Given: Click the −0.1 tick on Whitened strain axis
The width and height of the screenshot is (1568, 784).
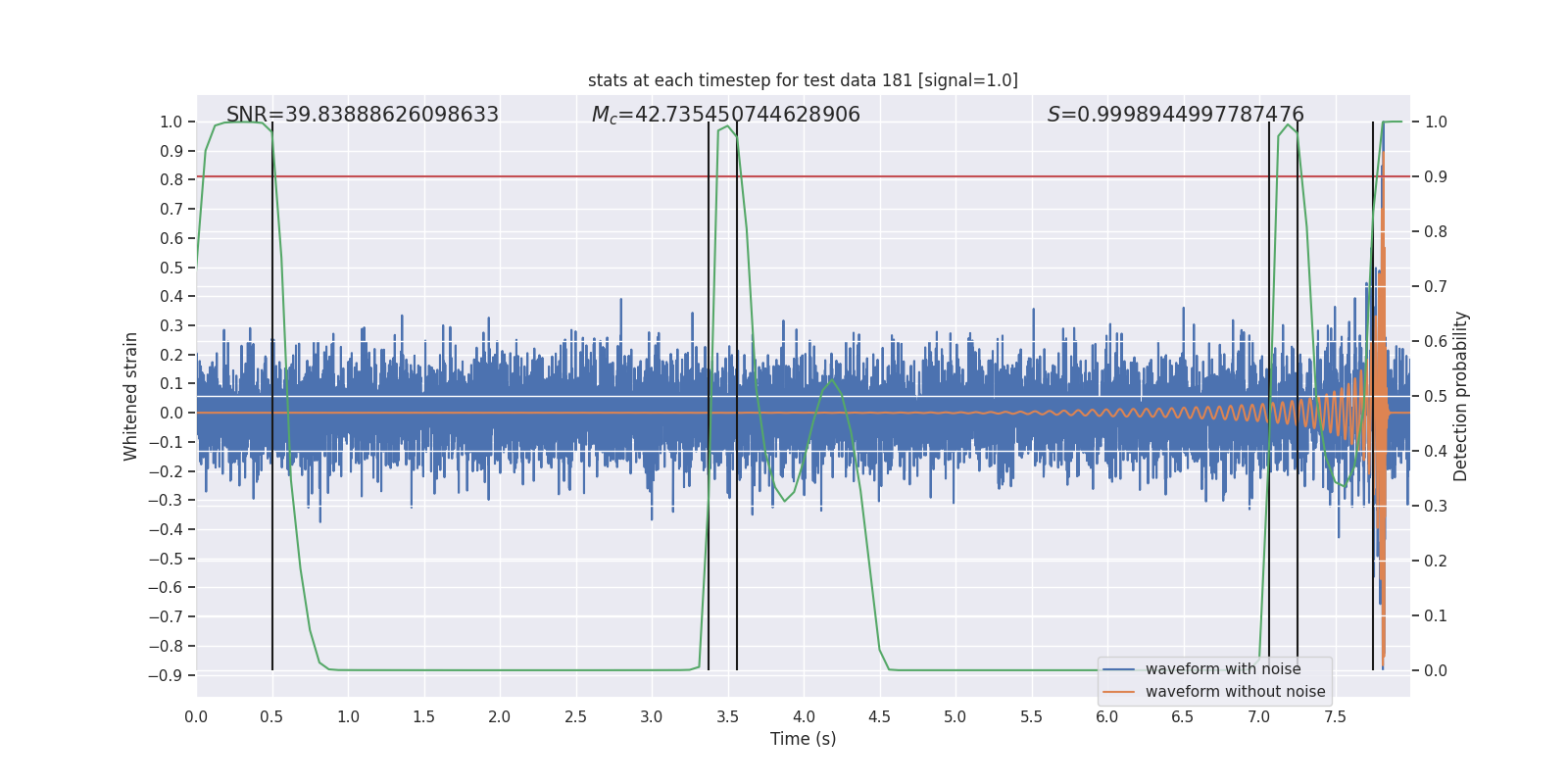Looking at the screenshot, I should pos(166,442).
